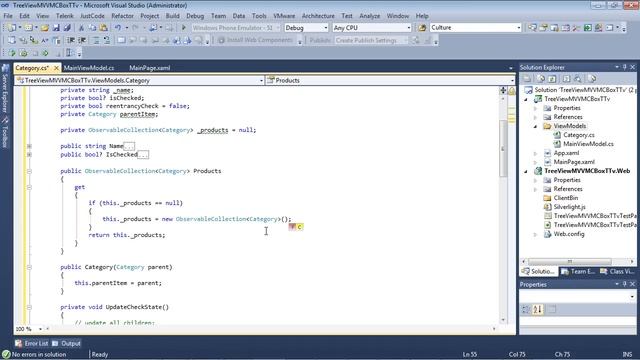Click the New Project toolbar icon
The image size is (640, 360).
click(x=11, y=28)
